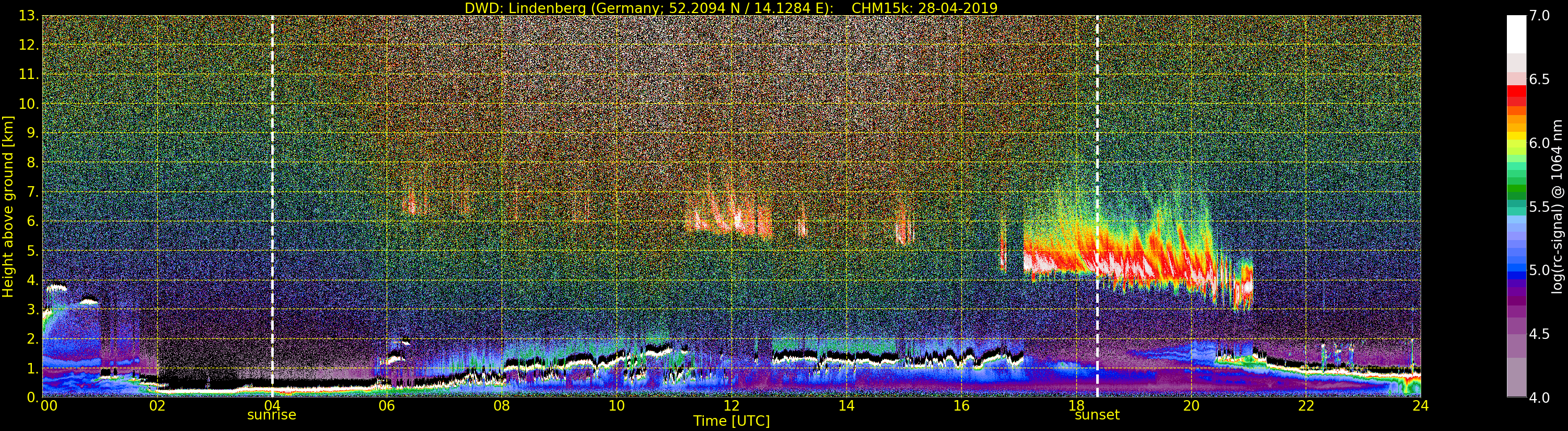
Task: Click time axis tick '20'
Action: tap(1191, 405)
